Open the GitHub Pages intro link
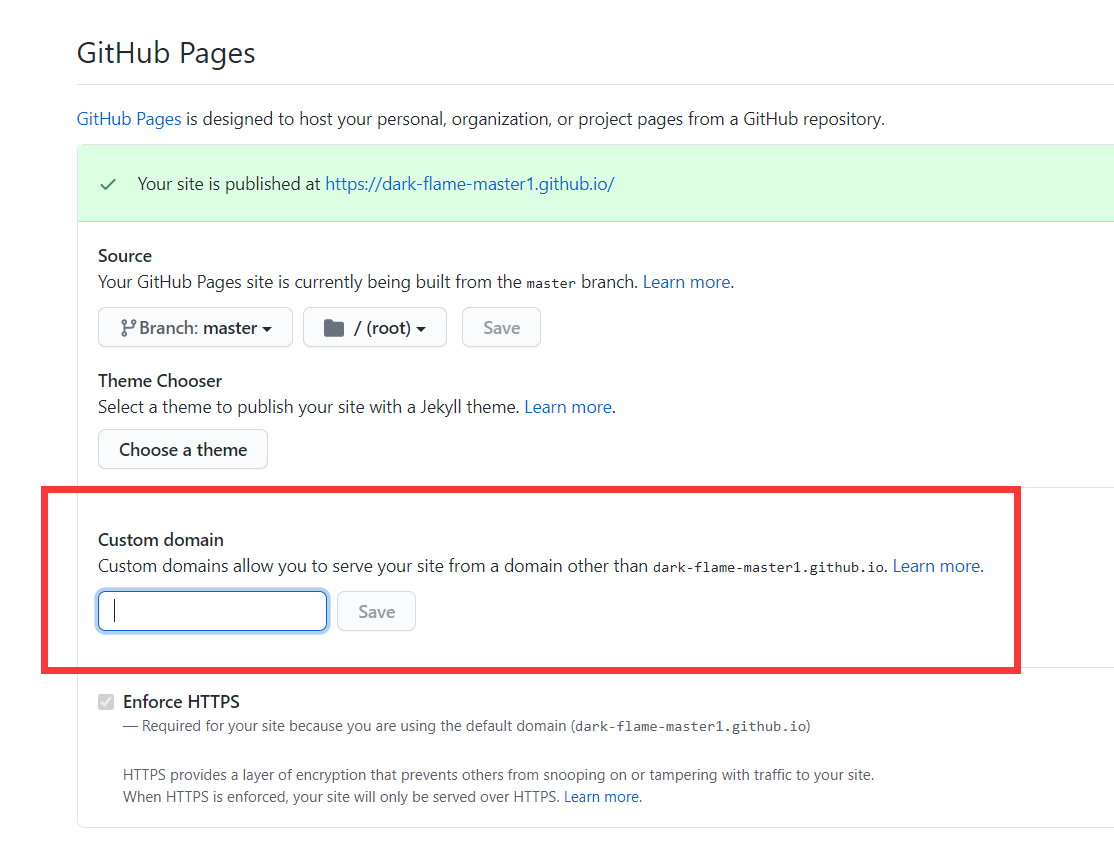Screen dimensions: 1114x864 tap(129, 119)
